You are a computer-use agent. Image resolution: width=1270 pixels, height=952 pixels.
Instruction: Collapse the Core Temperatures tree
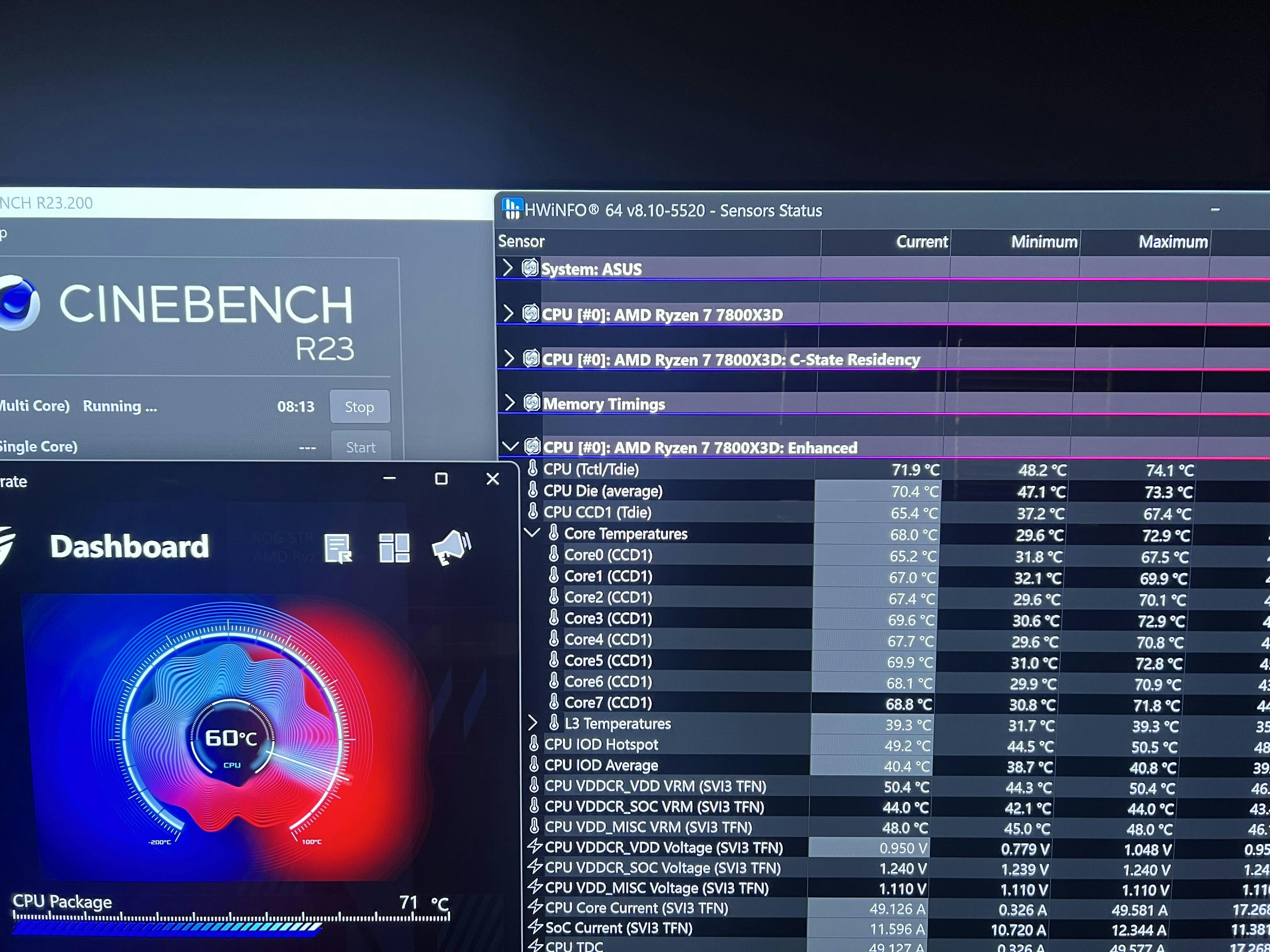coord(532,533)
